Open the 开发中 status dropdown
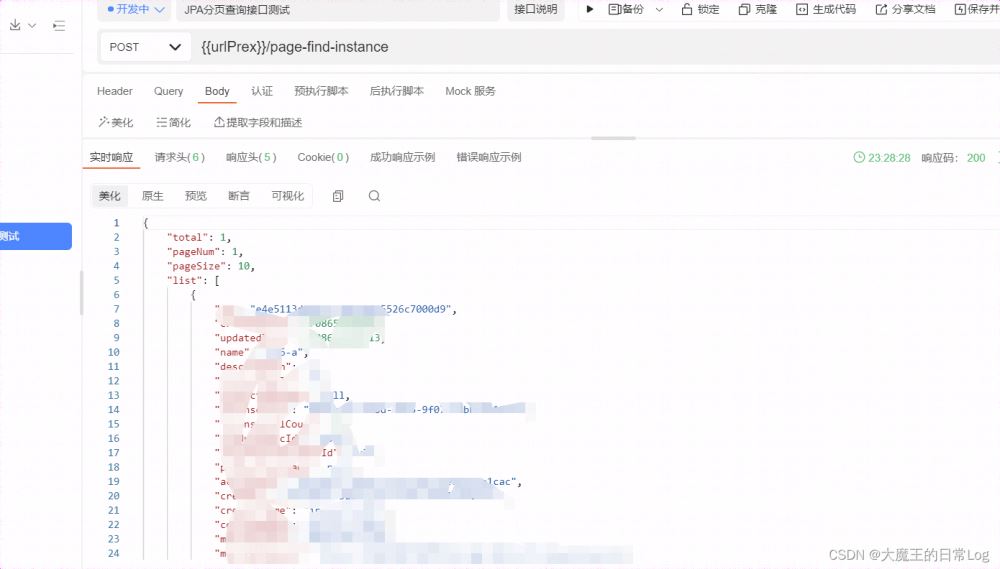 tap(135, 10)
